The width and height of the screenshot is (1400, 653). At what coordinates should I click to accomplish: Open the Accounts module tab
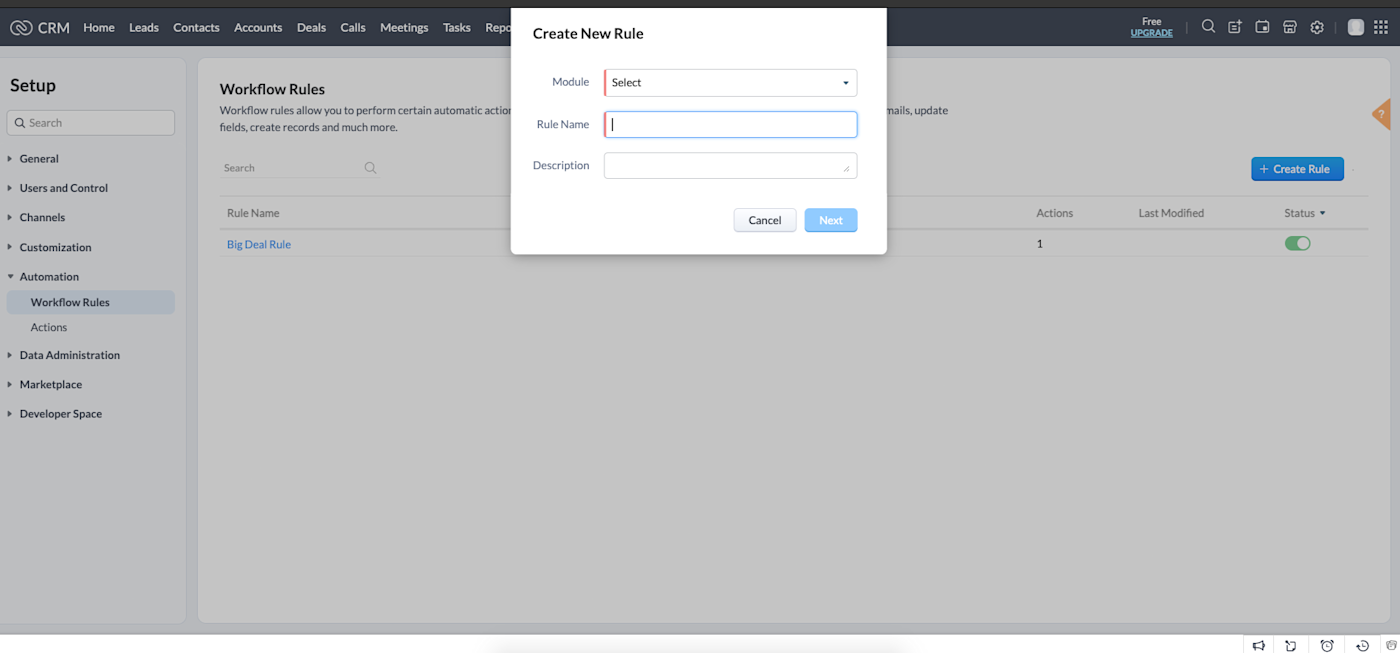pos(258,27)
